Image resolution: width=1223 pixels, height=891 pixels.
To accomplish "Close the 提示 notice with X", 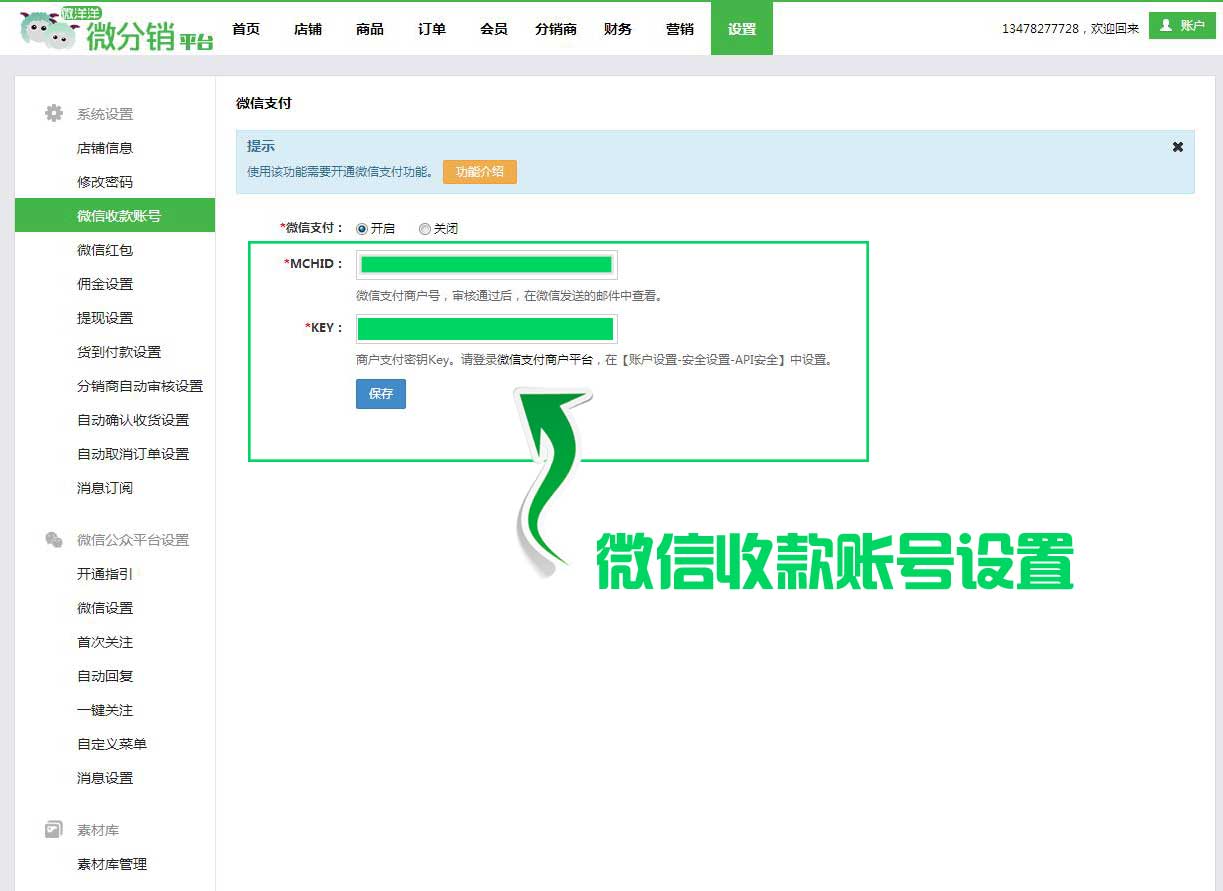I will coord(1177,147).
